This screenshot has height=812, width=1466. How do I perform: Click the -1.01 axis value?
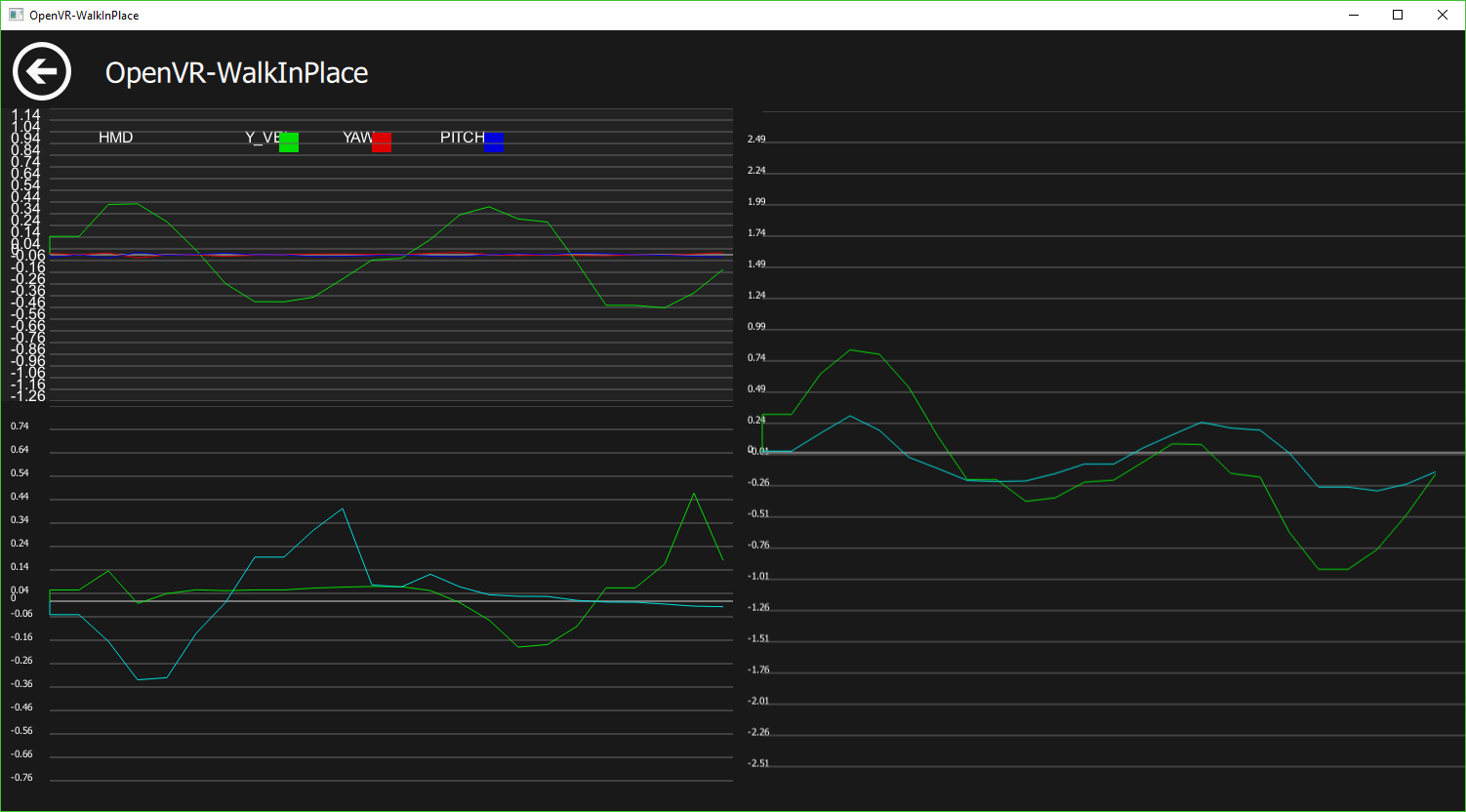click(758, 577)
